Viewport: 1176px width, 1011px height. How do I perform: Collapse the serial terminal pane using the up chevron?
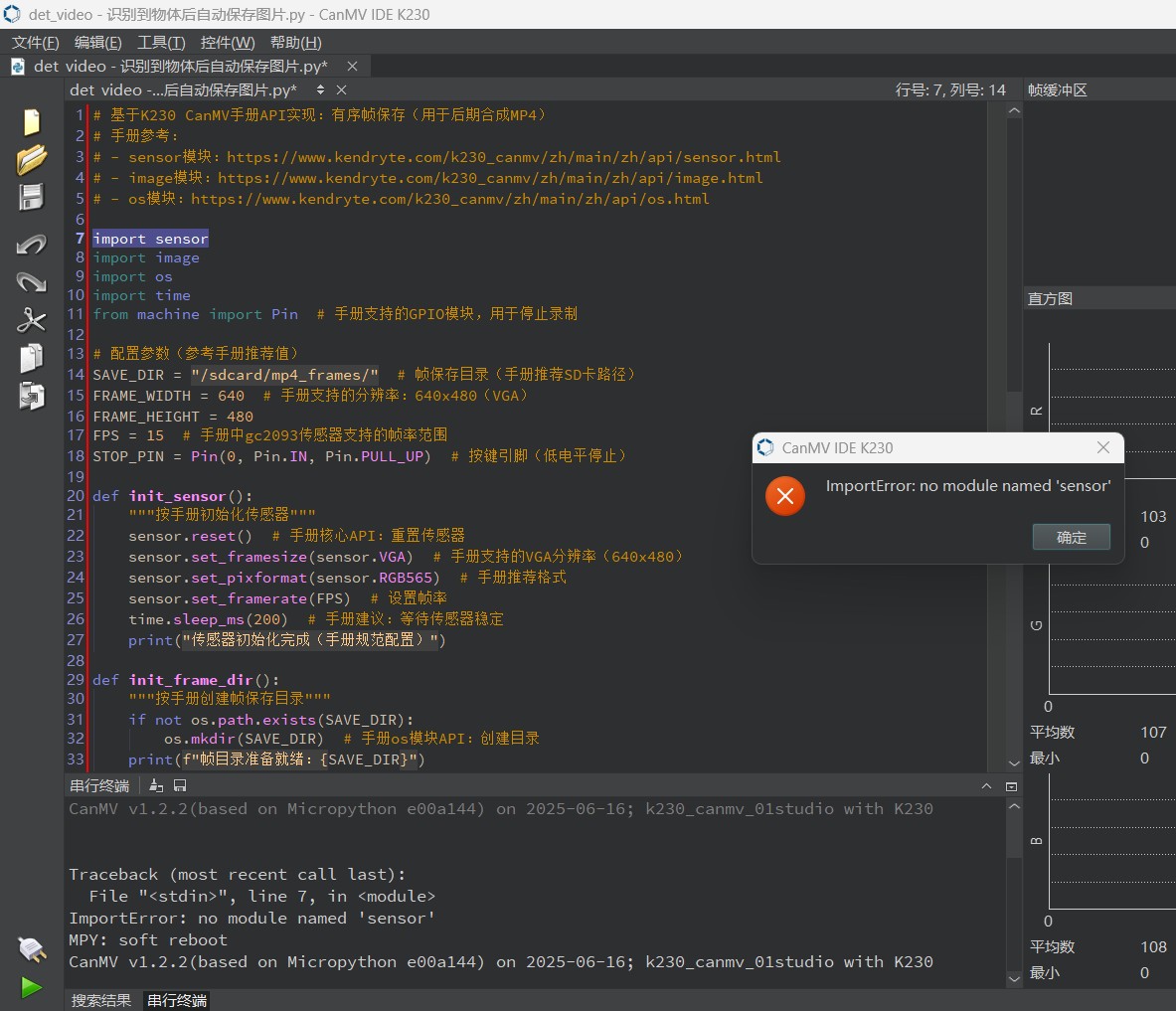pyautogui.click(x=986, y=785)
